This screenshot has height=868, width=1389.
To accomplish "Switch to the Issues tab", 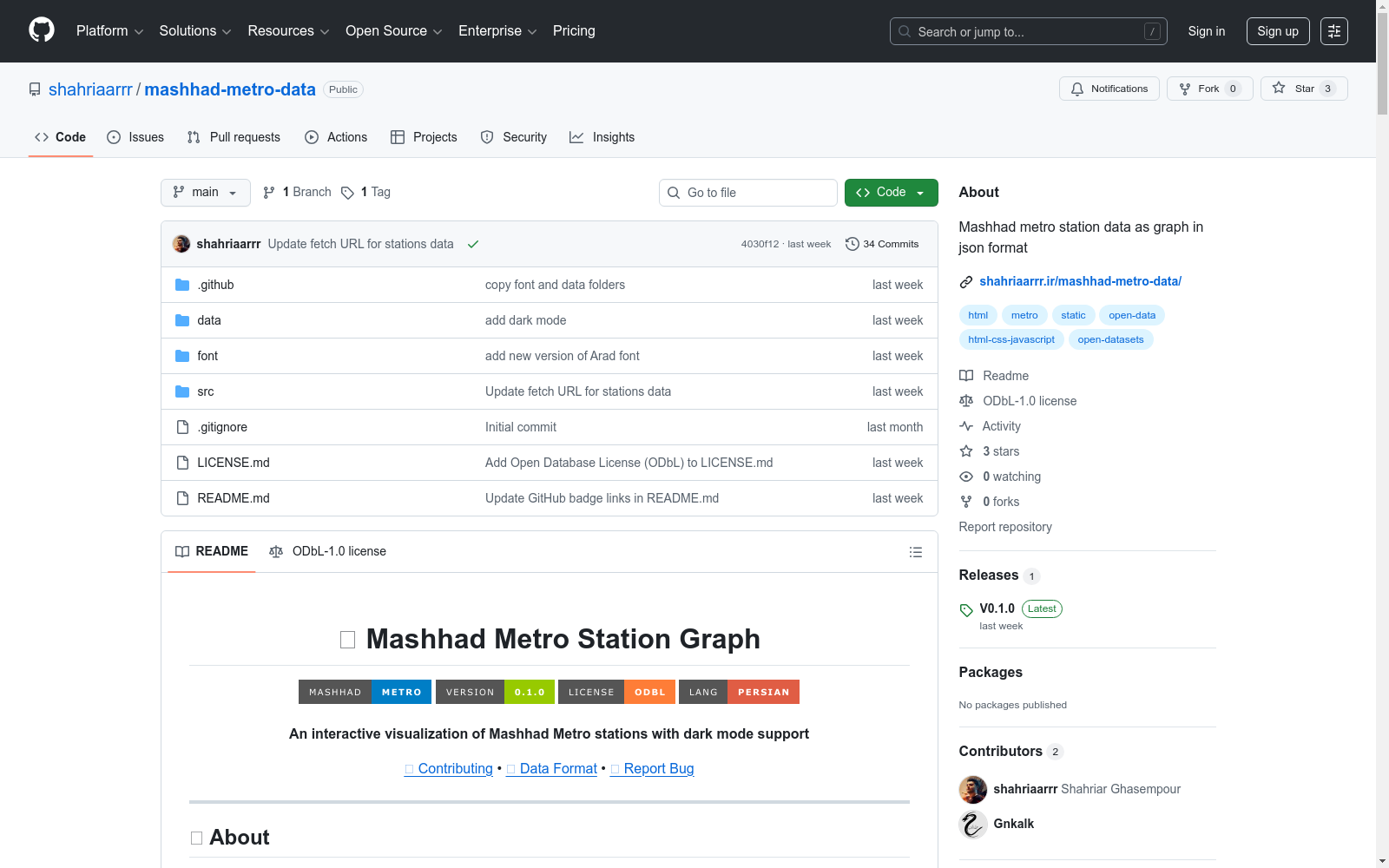I will 135,137.
